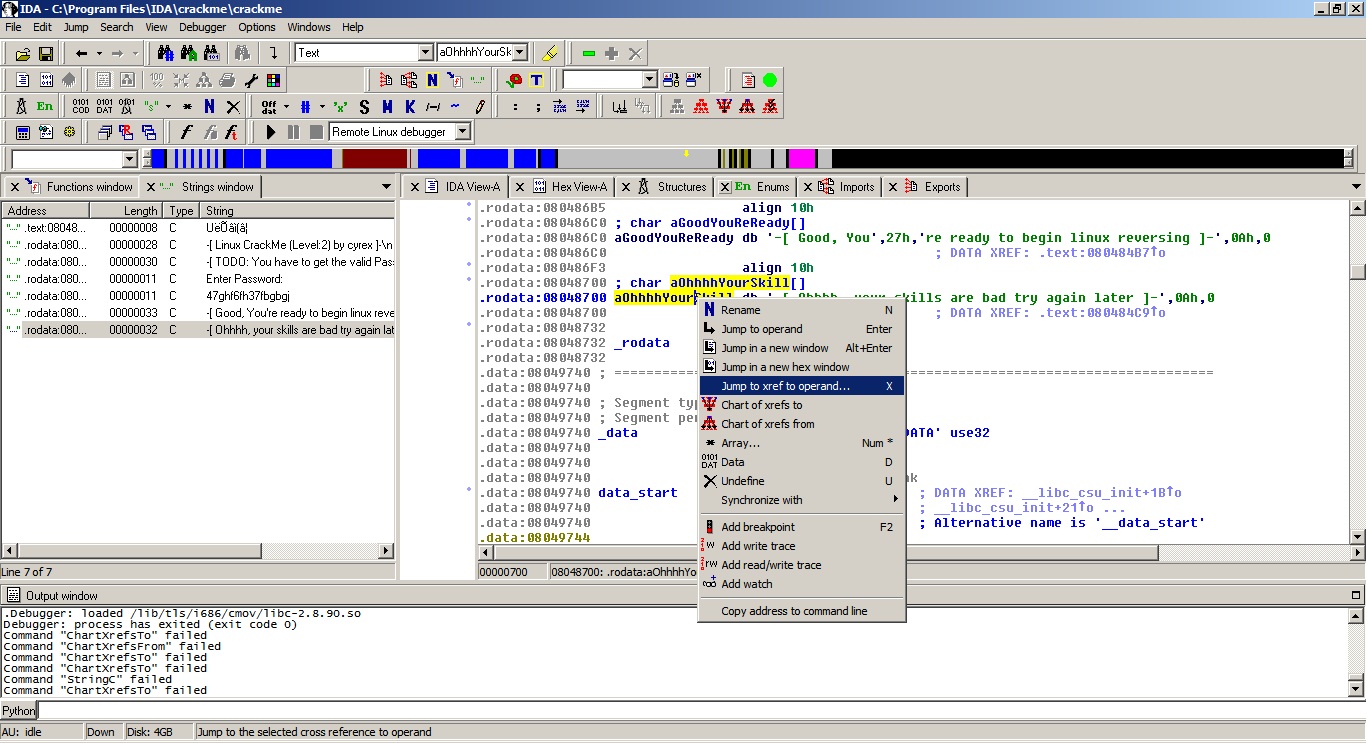Click the Python command line input field
Image resolution: width=1367 pixels, height=743 pixels.
[x=700, y=711]
